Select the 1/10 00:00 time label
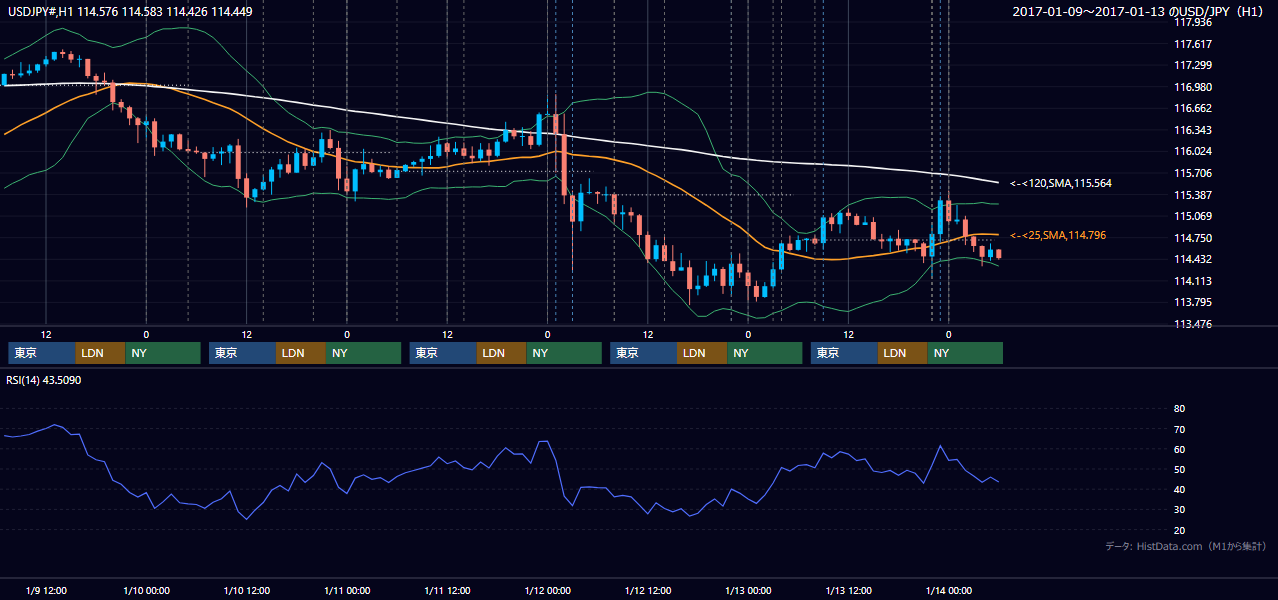The height and width of the screenshot is (600, 1278). [x=146, y=590]
